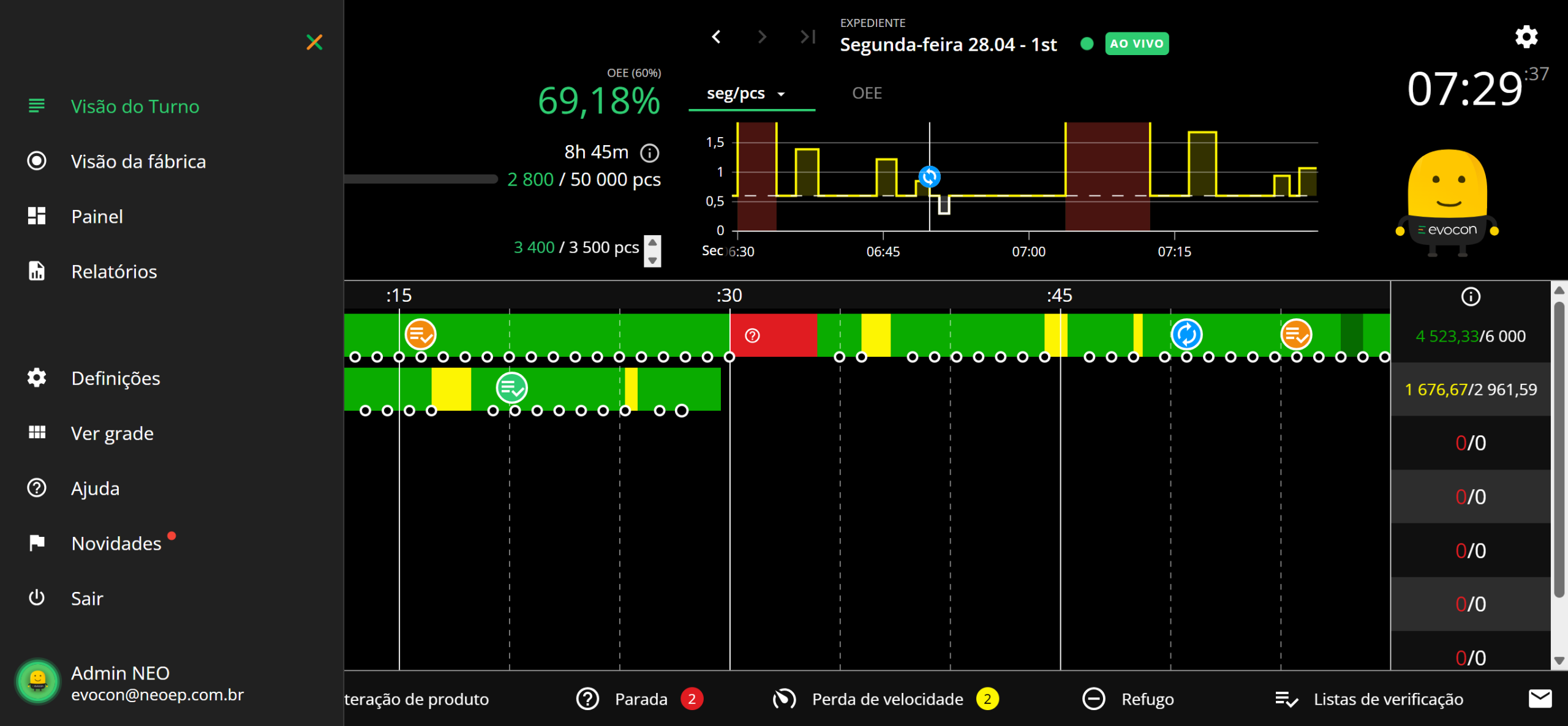Click the down arrow of order stepper

click(x=652, y=260)
